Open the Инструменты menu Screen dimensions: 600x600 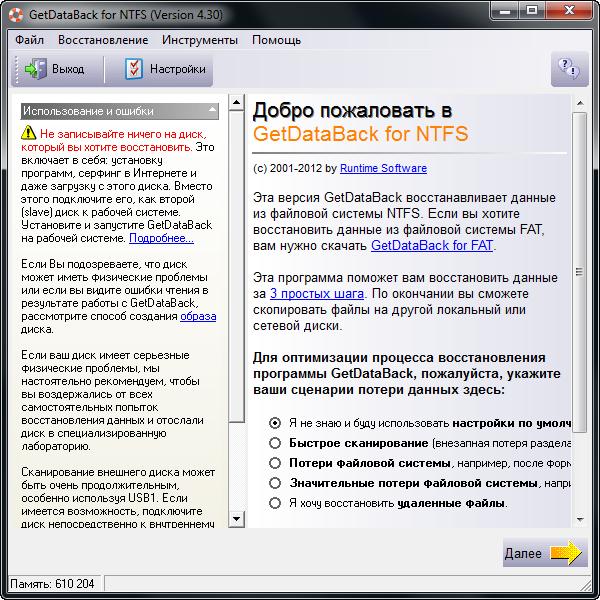click(x=199, y=40)
